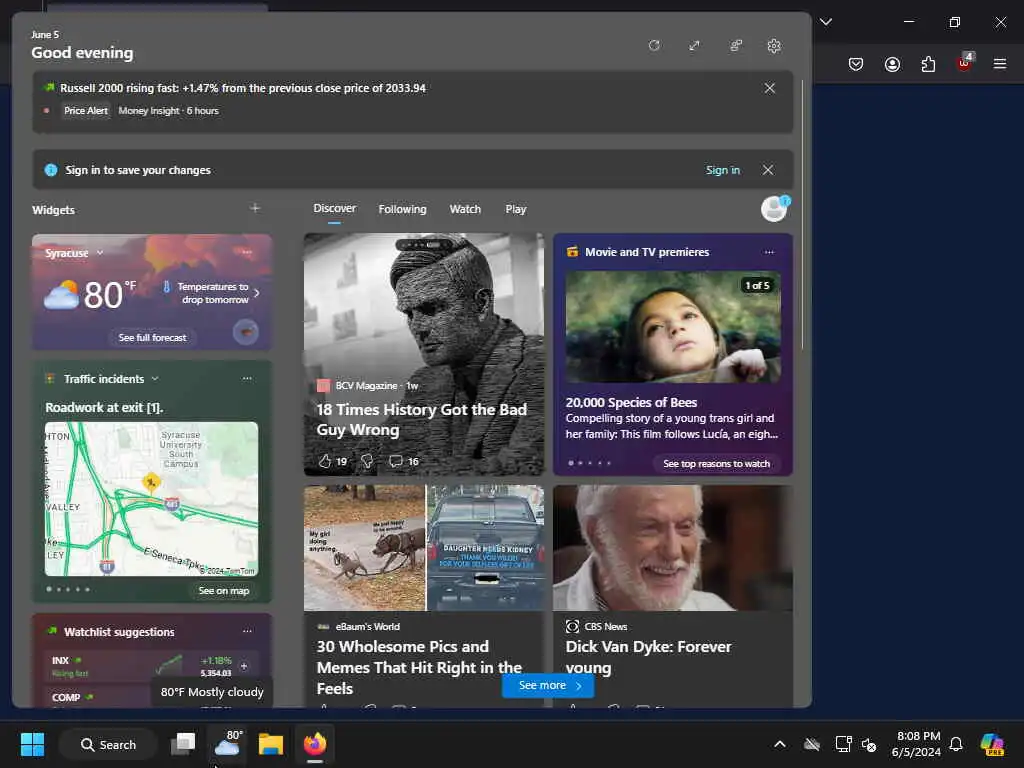This screenshot has width=1024, height=768.
Task: Open Task View on taskbar
Action: (x=183, y=744)
